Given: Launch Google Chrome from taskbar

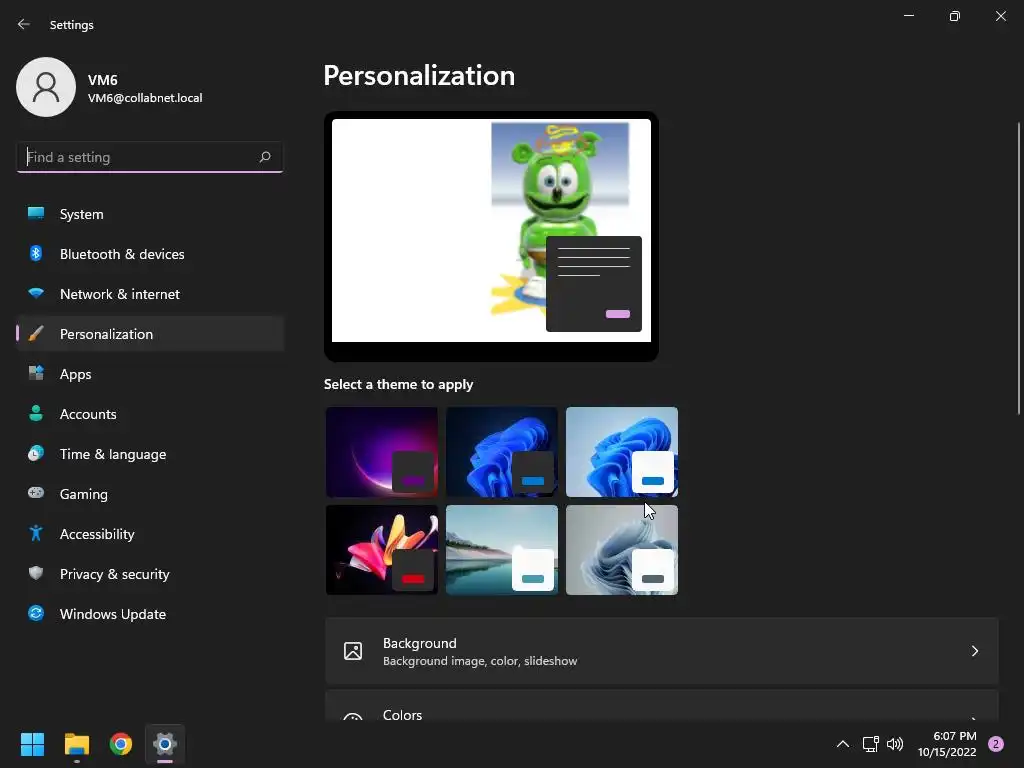Looking at the screenshot, I should (121, 744).
